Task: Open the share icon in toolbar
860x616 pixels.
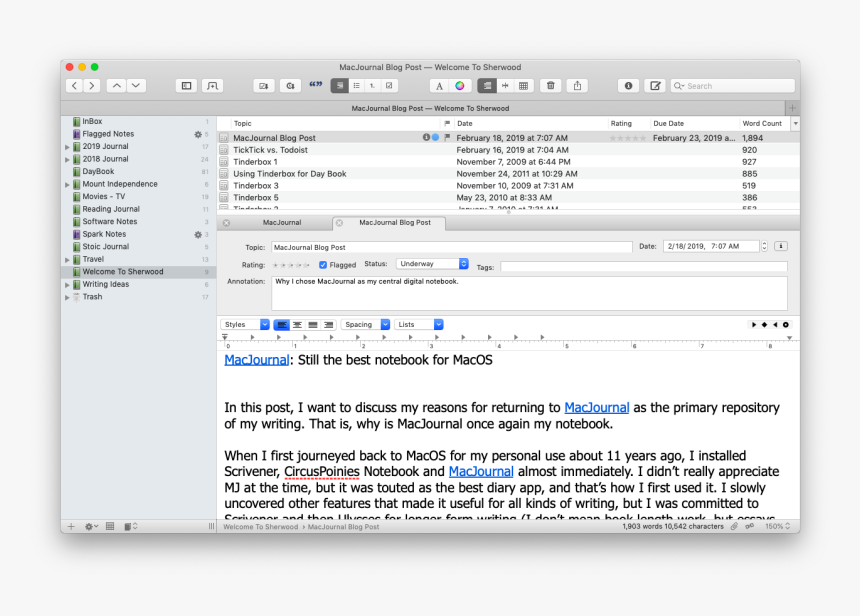Action: 577,86
